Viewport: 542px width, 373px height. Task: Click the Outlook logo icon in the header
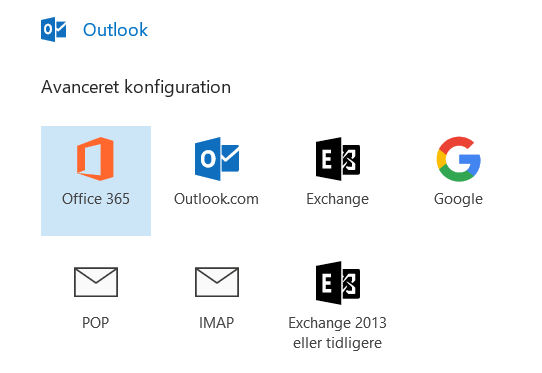(54, 29)
